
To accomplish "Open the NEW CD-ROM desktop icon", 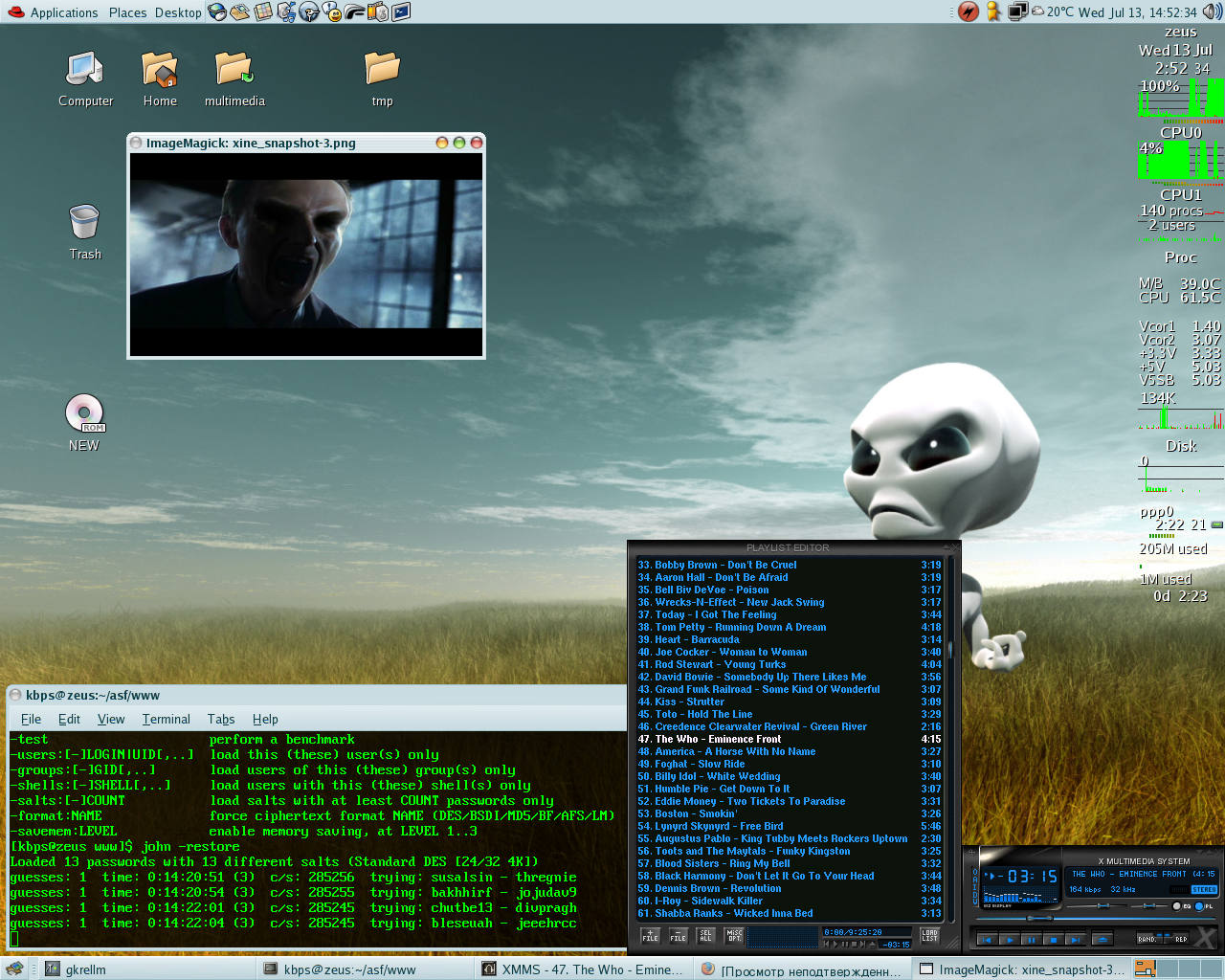I will pos(84,423).
